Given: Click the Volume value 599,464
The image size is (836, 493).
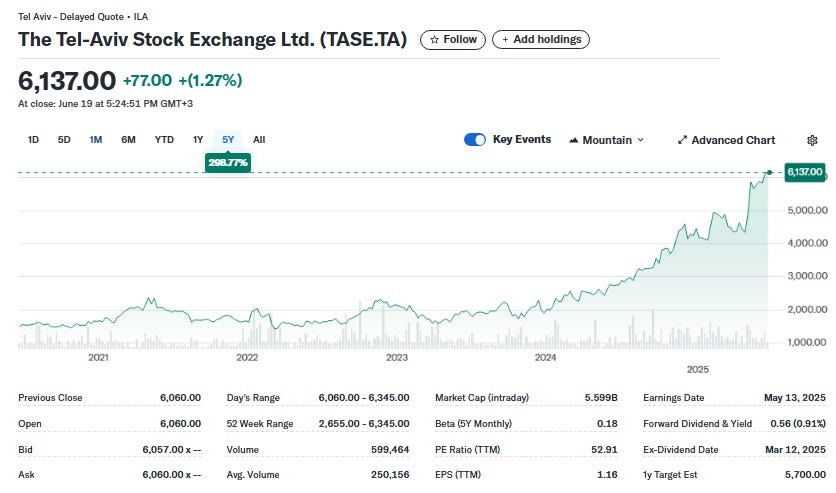Looking at the screenshot, I should [x=390, y=449].
